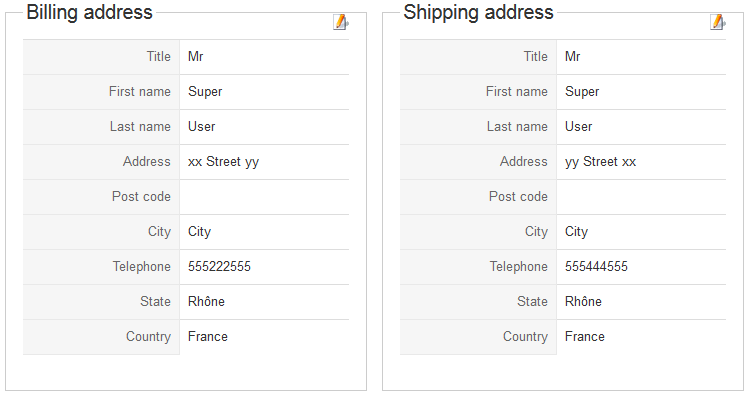
Task: Click the billing address xx Street yy
Action: click(223, 162)
